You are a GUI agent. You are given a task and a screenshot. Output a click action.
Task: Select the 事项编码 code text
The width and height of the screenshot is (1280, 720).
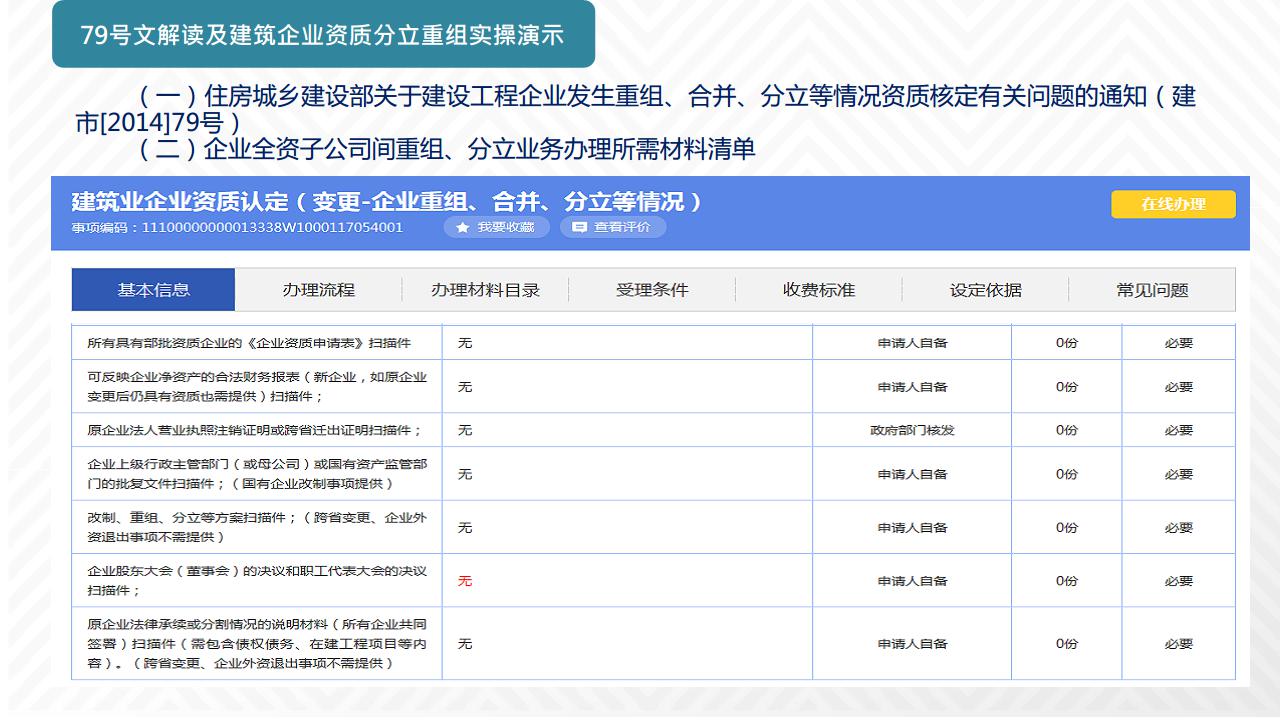[237, 228]
